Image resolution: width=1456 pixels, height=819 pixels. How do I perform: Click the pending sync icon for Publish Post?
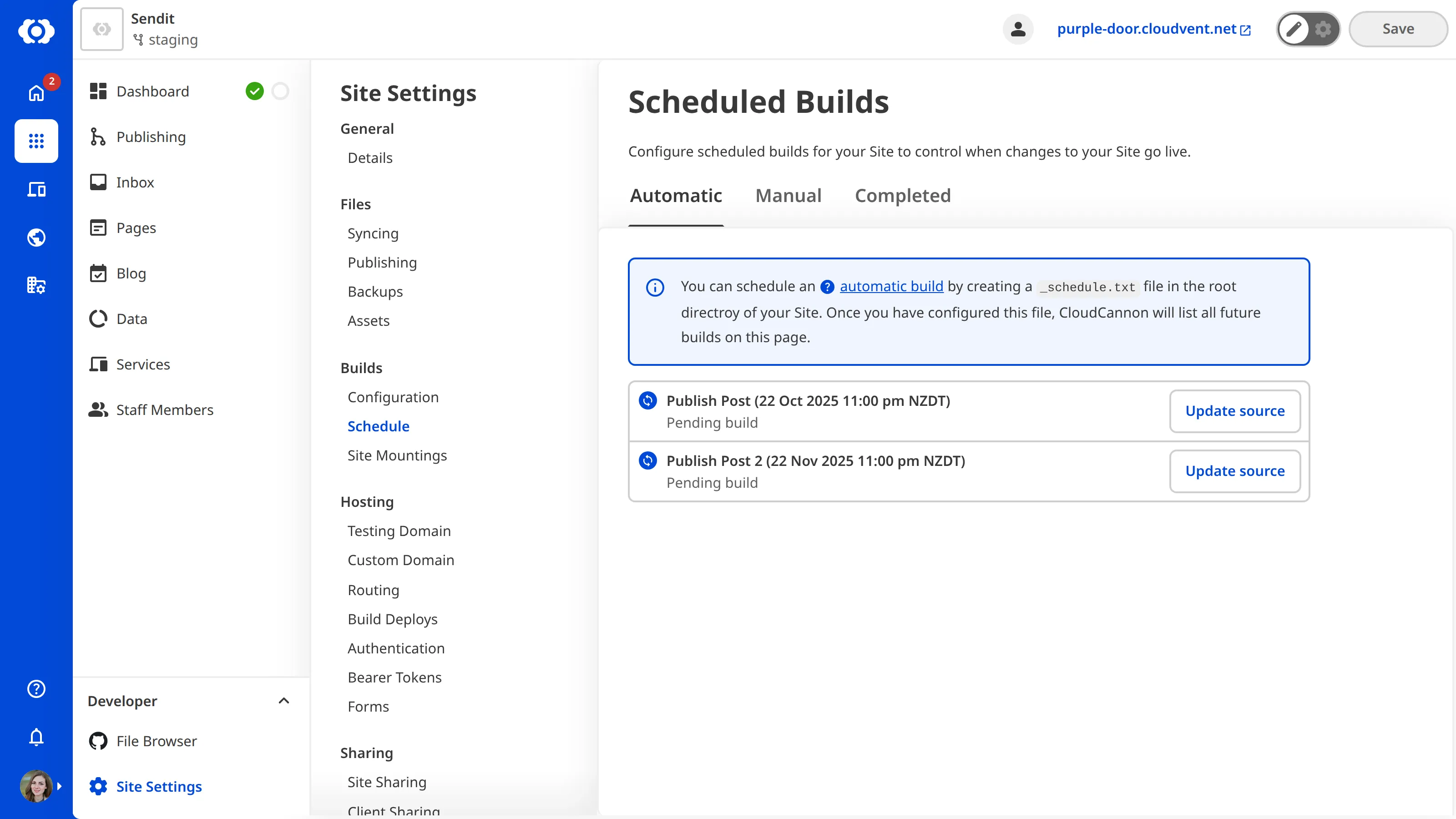(x=648, y=400)
